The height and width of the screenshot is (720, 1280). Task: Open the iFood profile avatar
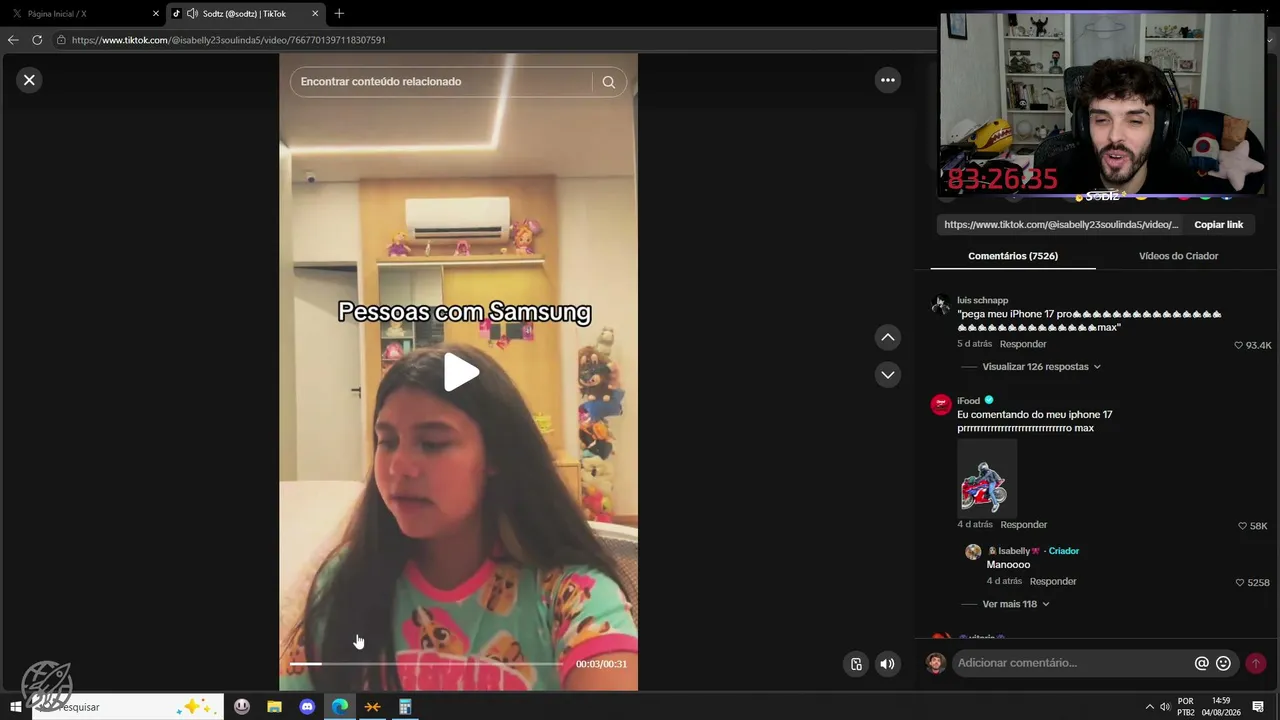(x=940, y=404)
